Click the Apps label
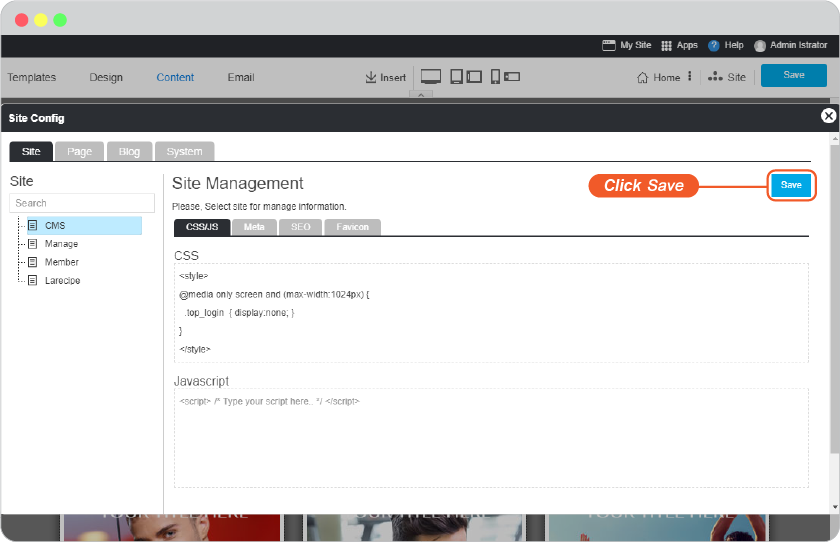Screen dimensions: 840x542 click(687, 45)
